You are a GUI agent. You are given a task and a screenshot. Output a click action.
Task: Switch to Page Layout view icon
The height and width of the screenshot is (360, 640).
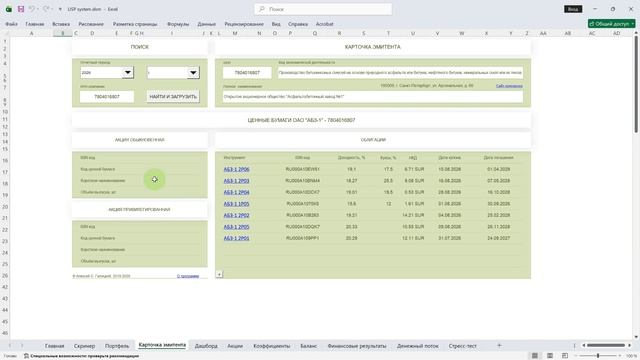[550, 356]
